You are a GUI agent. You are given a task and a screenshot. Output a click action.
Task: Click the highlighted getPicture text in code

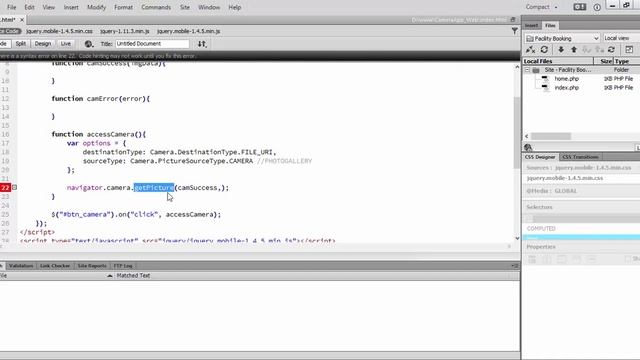(x=154, y=187)
